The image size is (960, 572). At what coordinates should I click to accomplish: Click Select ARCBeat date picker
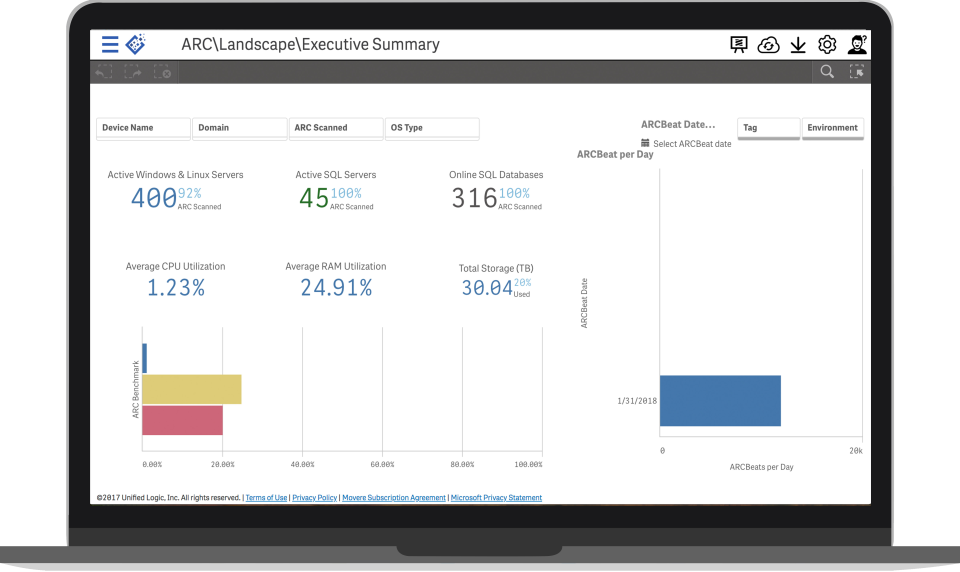[692, 144]
